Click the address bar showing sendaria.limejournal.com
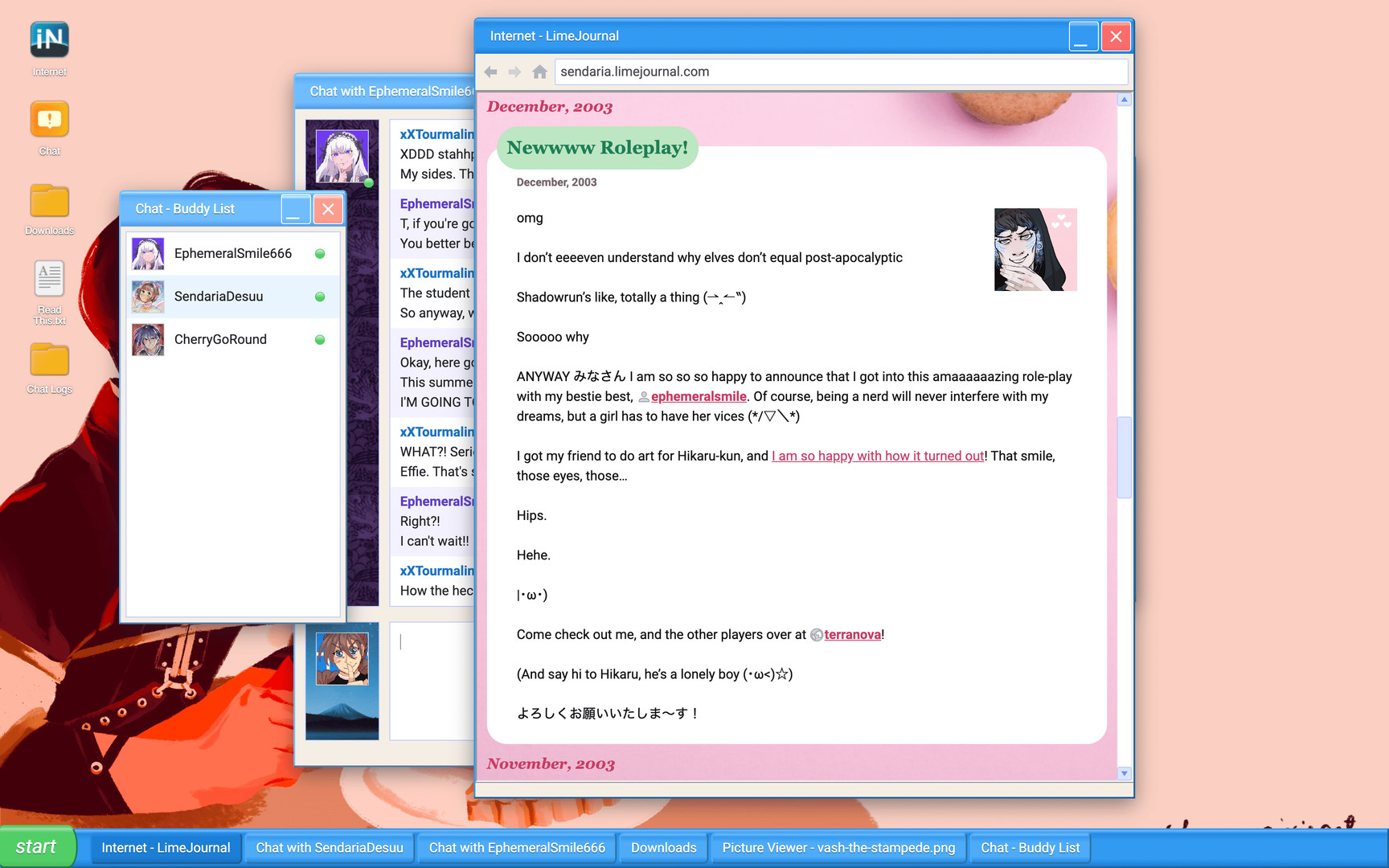The width and height of the screenshot is (1389, 868). (x=841, y=72)
